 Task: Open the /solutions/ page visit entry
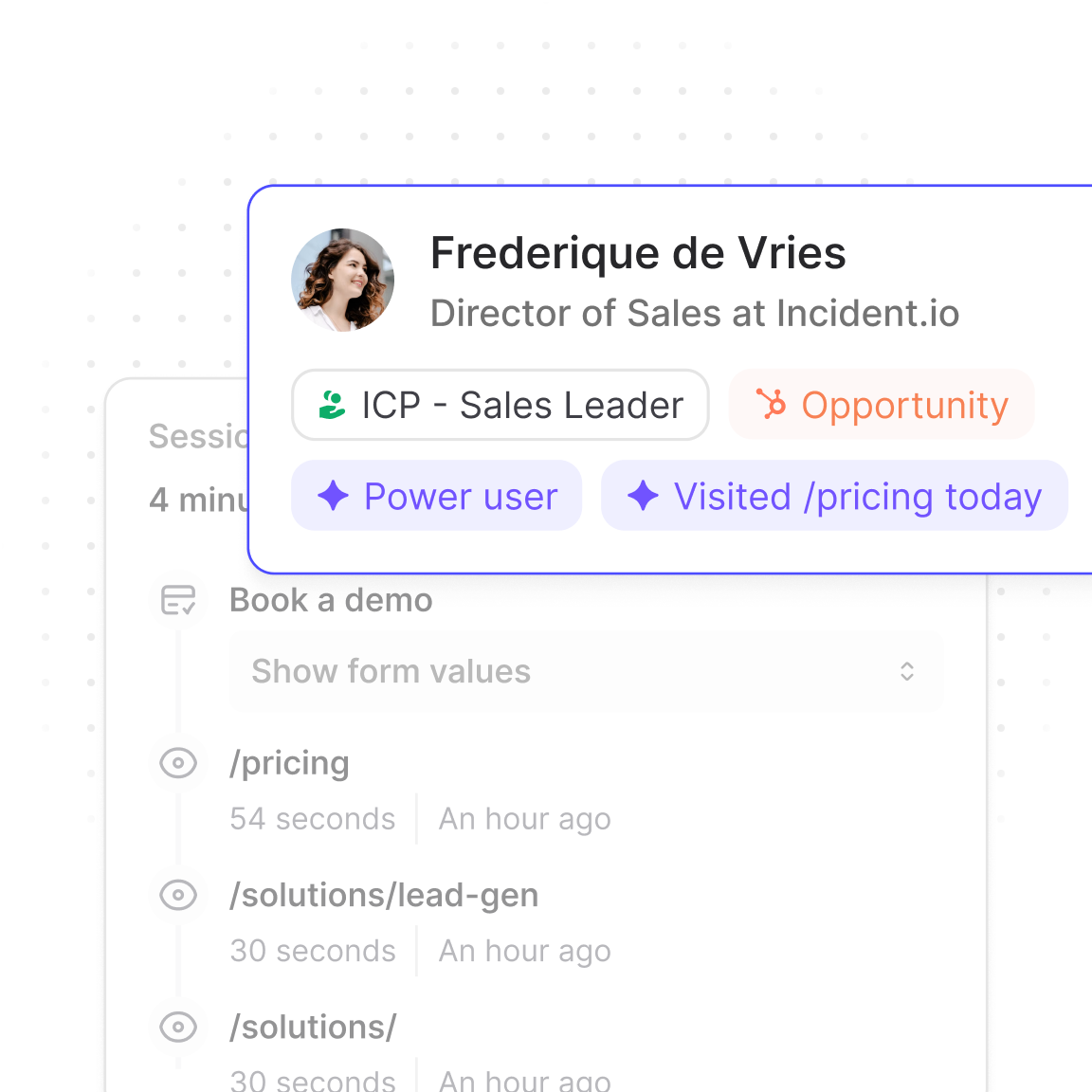tap(313, 1027)
